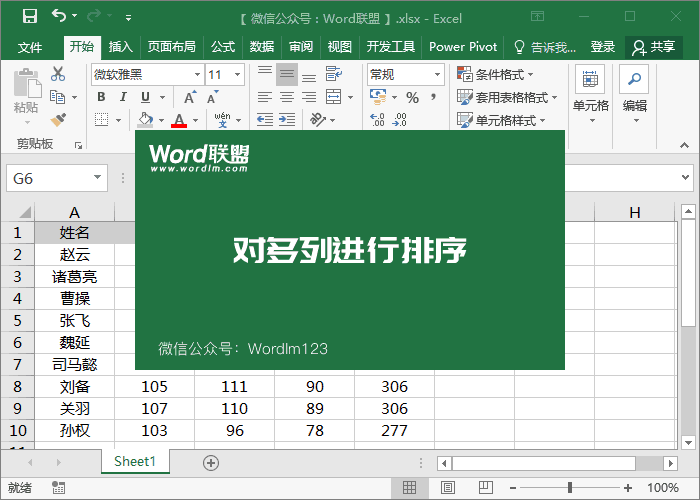
Task: Toggle Bold formatting
Action: (x=101, y=97)
